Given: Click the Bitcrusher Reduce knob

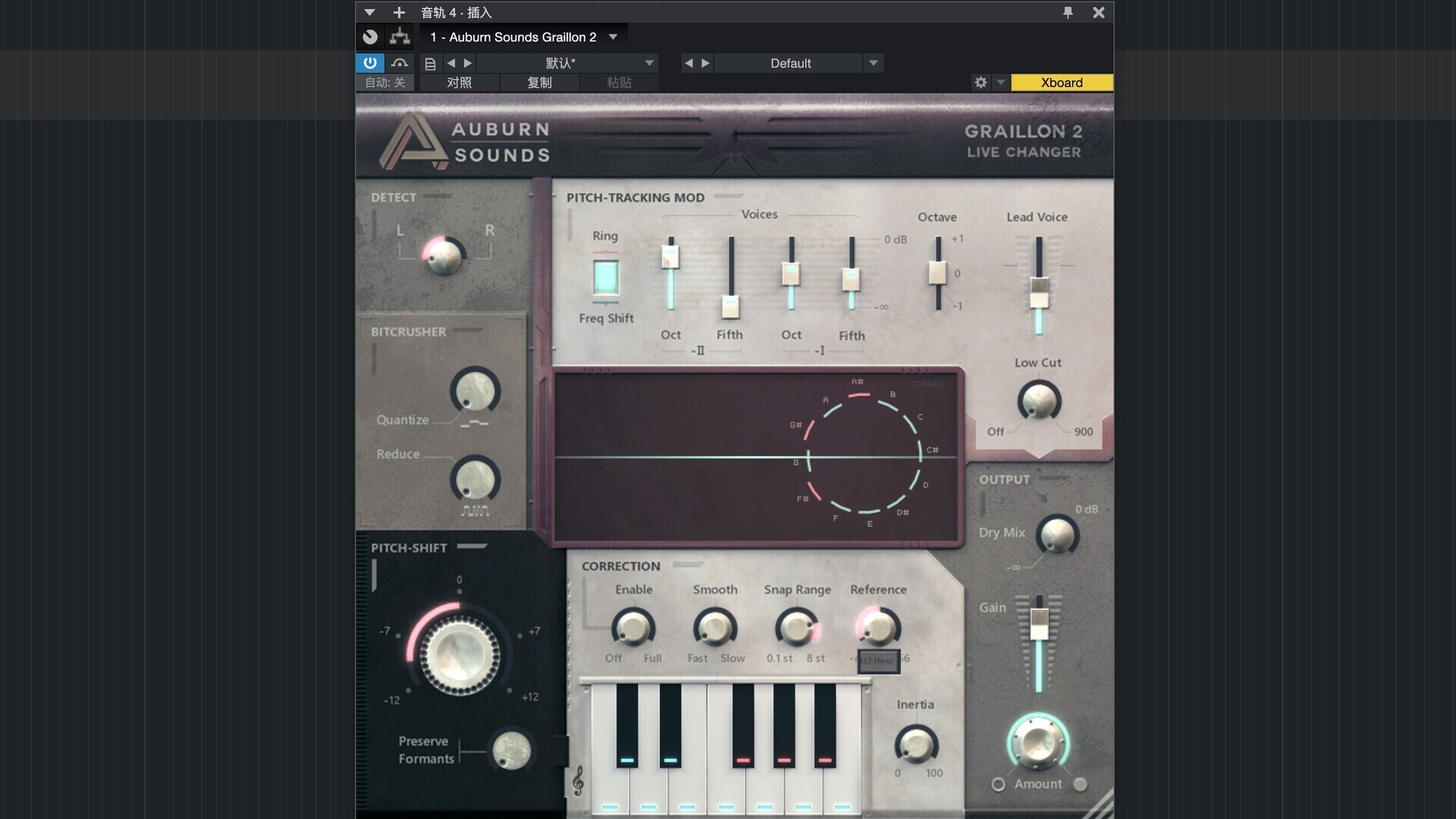Looking at the screenshot, I should click(475, 479).
